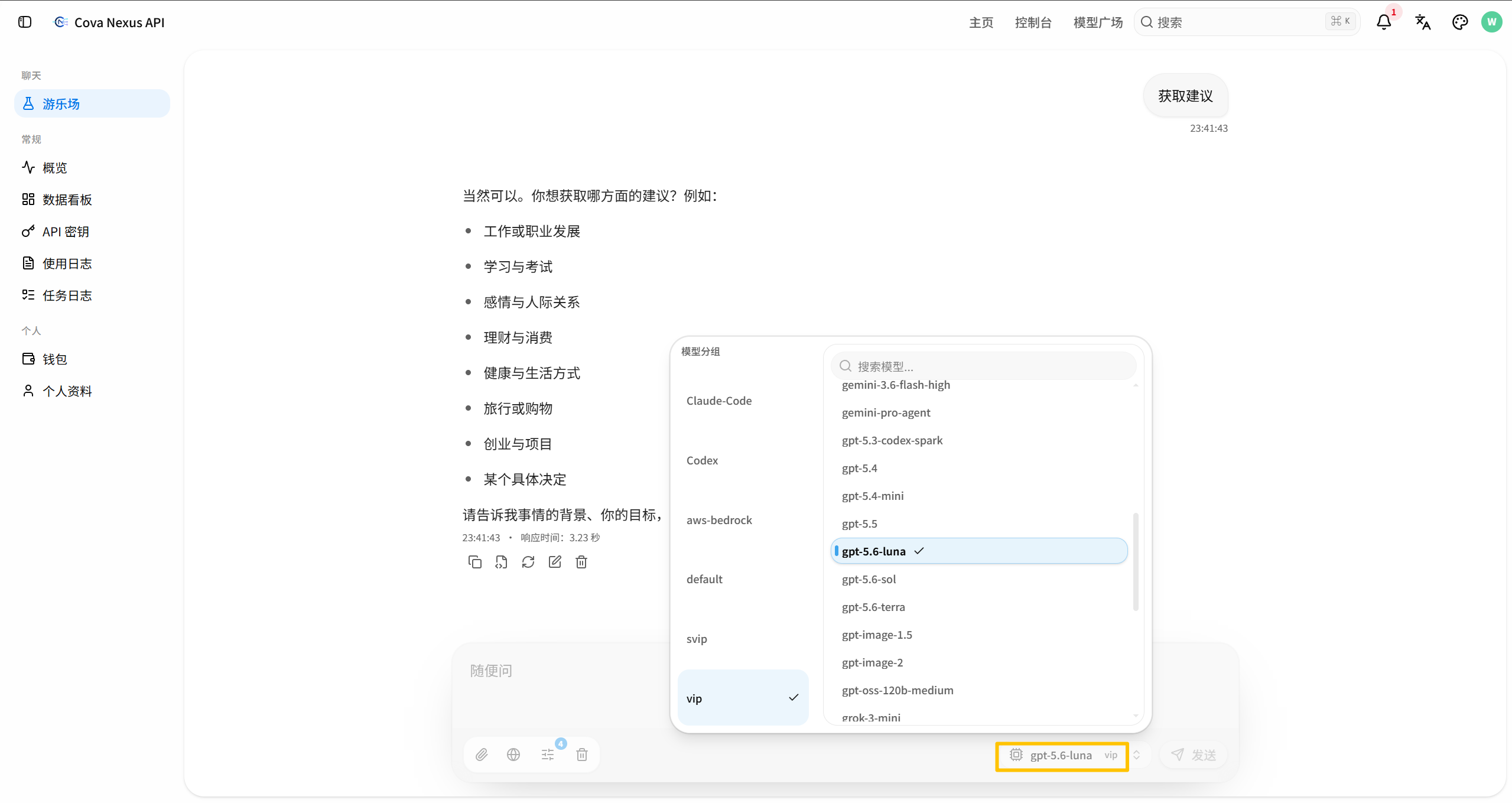The width and height of the screenshot is (1512, 803).
Task: Select the default model group
Action: [743, 579]
